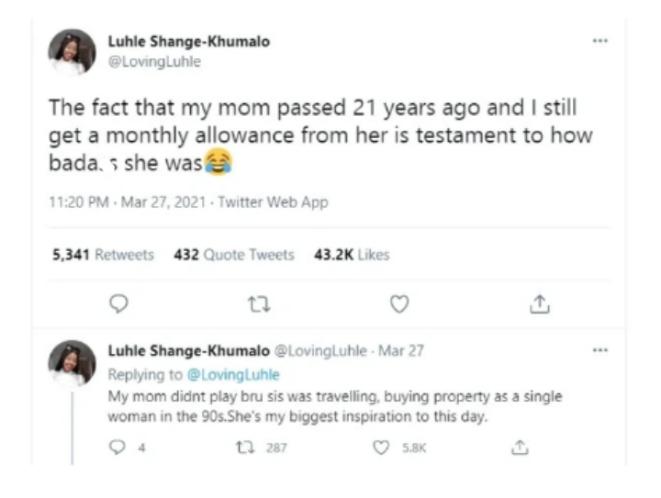
Task: Retweet the main tweet
Action: pos(258,303)
